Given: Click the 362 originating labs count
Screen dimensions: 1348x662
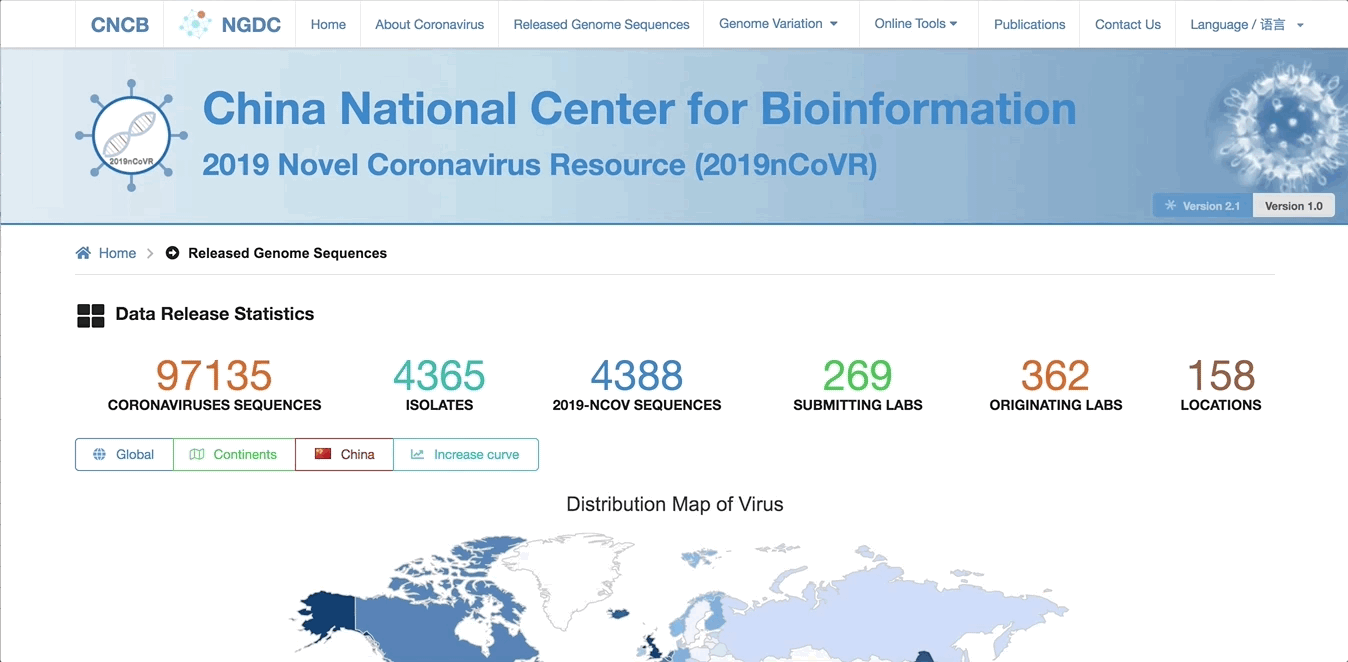Looking at the screenshot, I should click(1056, 376).
